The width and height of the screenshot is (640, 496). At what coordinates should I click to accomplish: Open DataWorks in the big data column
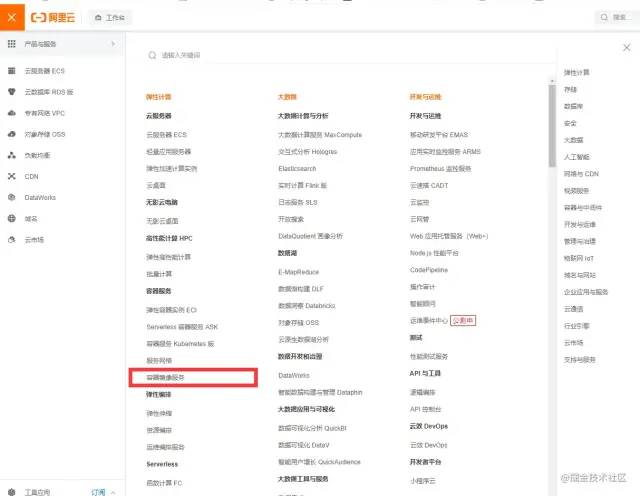(294, 375)
